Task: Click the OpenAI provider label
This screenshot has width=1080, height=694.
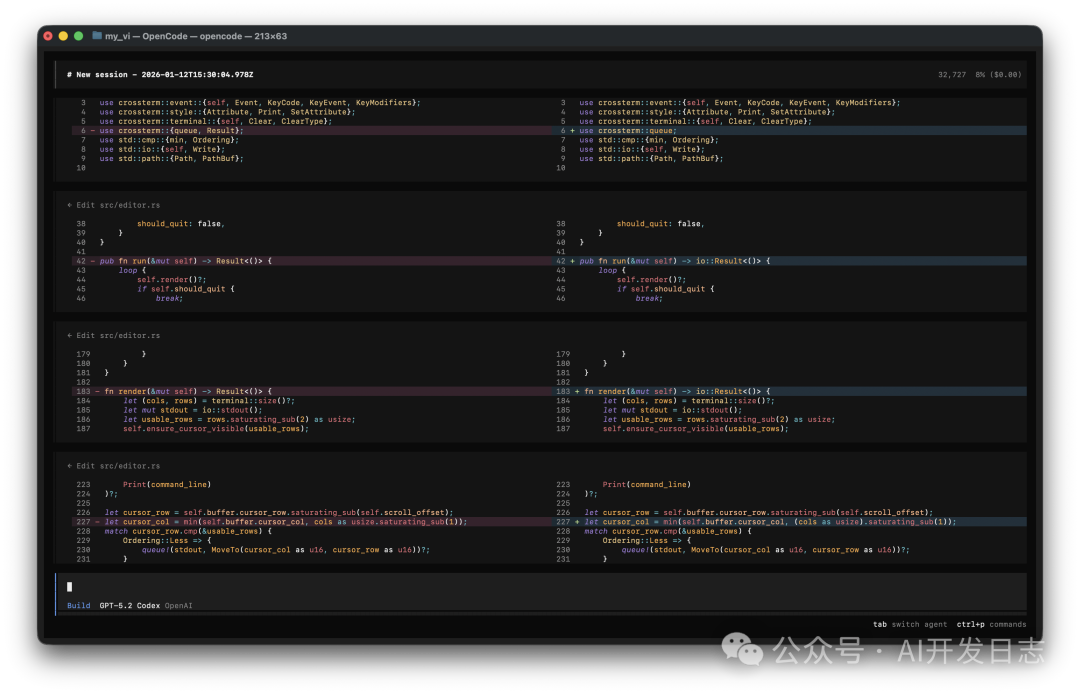Action: (178, 606)
